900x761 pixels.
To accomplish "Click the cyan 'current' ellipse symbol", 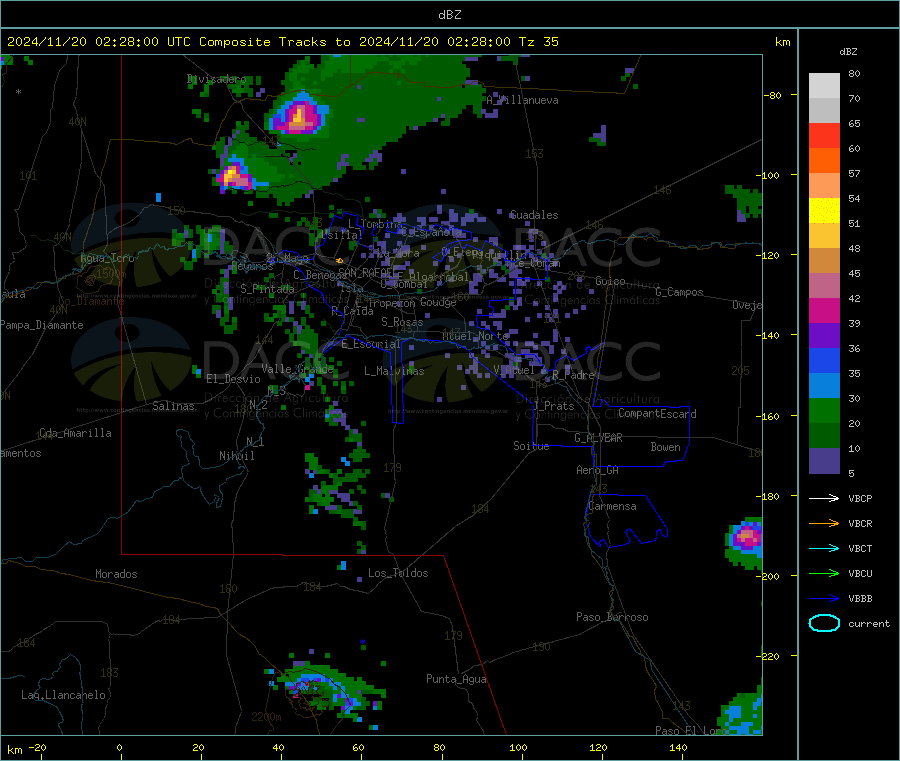I will click(x=824, y=623).
